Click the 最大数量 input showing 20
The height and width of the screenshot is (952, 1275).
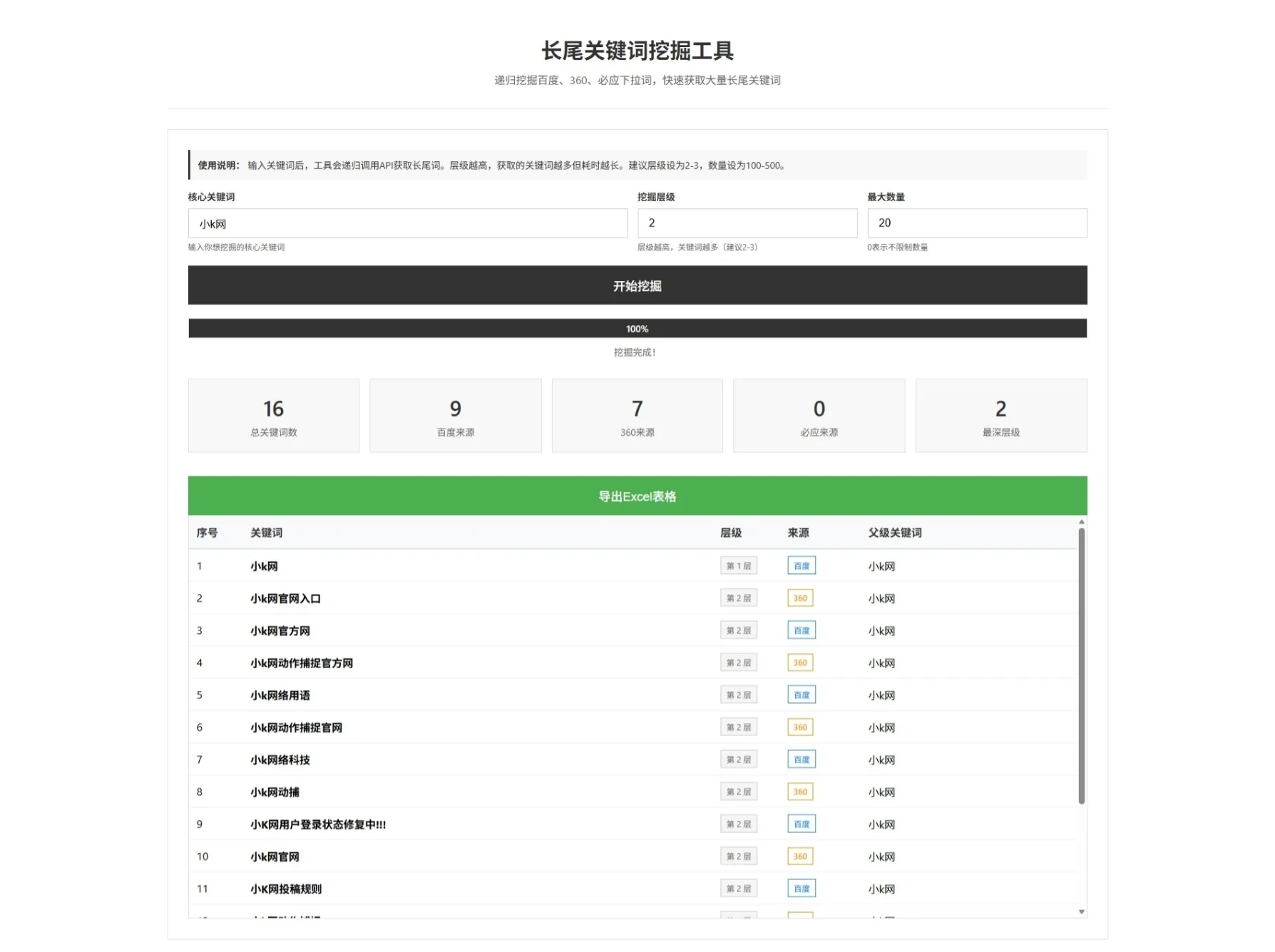pyautogui.click(x=976, y=223)
